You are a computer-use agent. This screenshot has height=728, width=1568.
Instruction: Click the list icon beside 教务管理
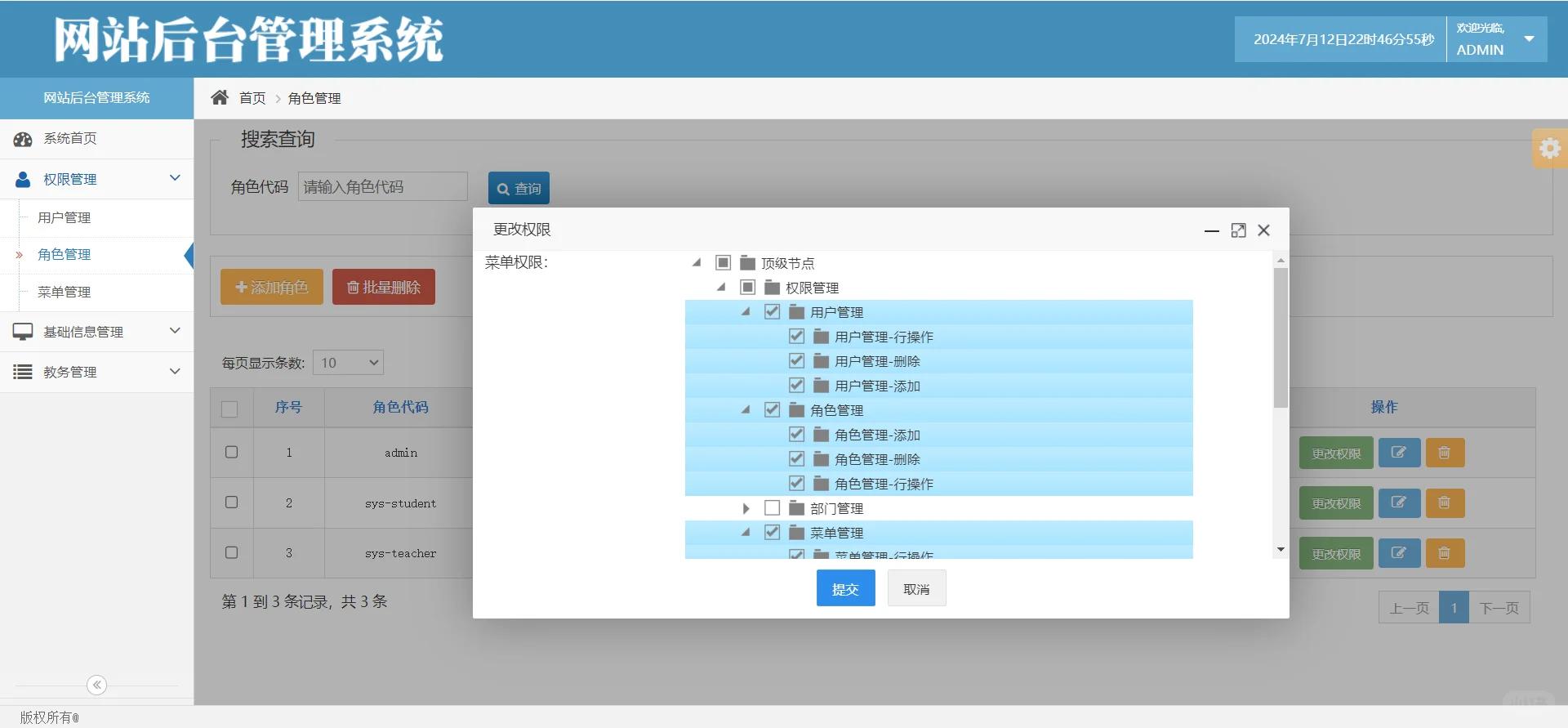tap(23, 372)
